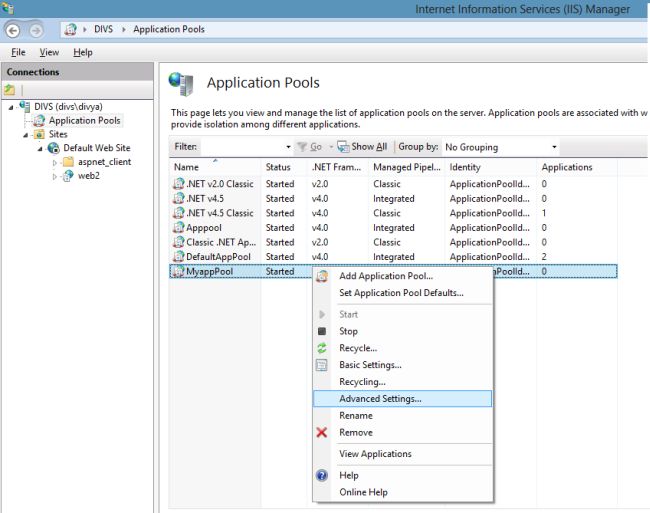Select View Applications in context menu
Image resolution: width=650 pixels, height=513 pixels.
click(403, 454)
